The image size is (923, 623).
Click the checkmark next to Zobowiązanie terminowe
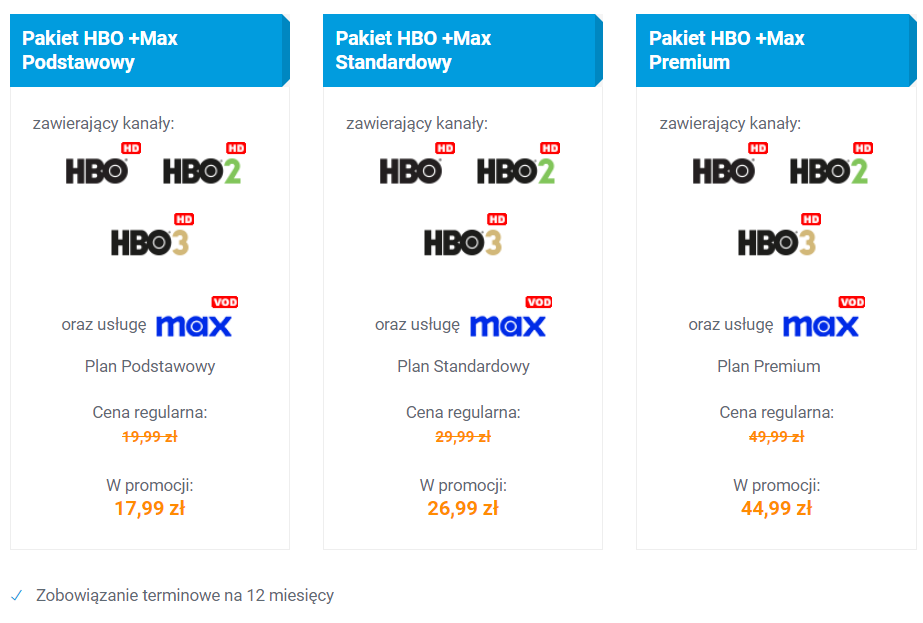coord(16,595)
